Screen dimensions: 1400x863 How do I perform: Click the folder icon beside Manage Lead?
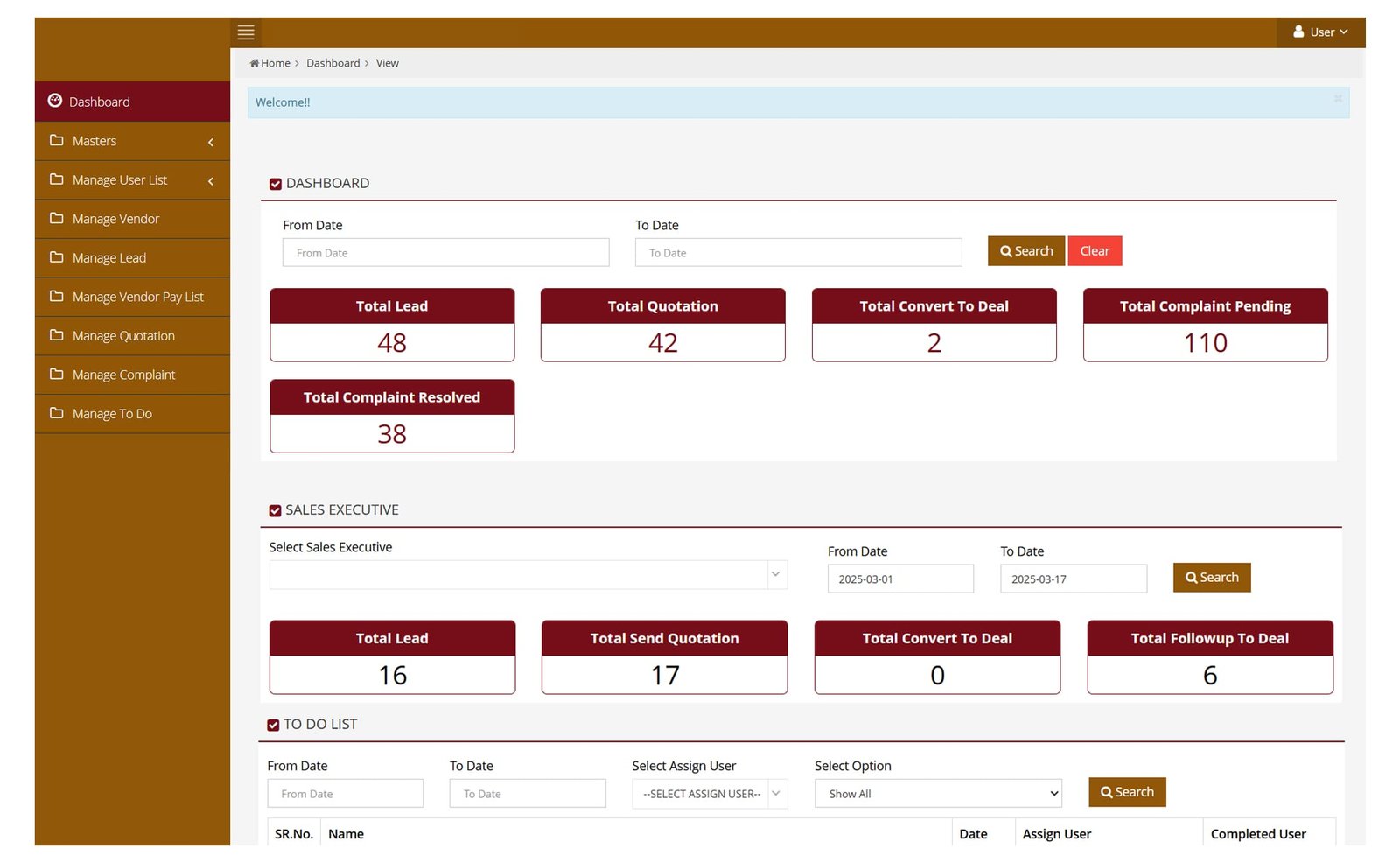click(x=57, y=257)
